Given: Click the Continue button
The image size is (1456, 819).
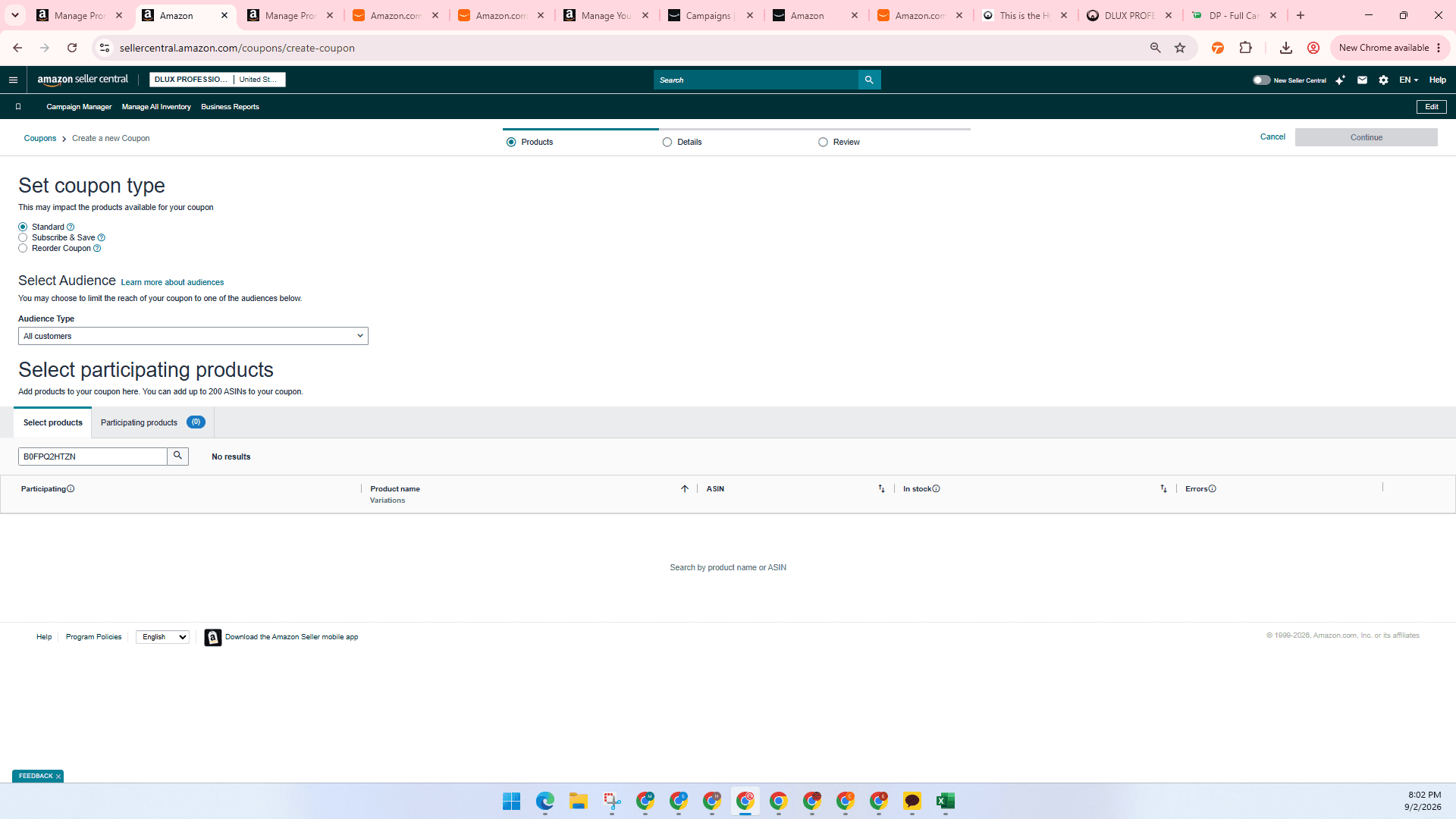Looking at the screenshot, I should tap(1366, 137).
